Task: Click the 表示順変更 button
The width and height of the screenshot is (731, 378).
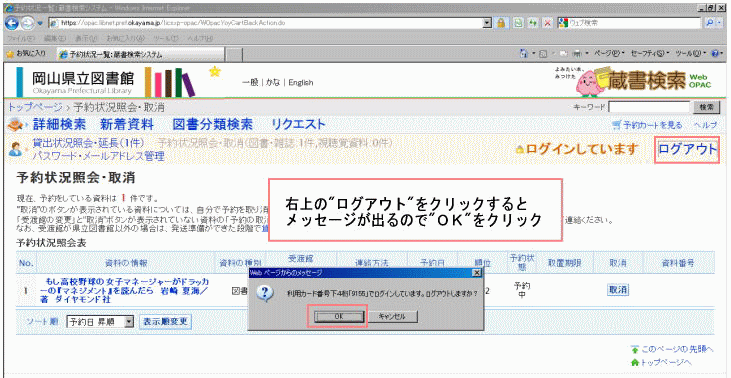Action: [x=166, y=322]
